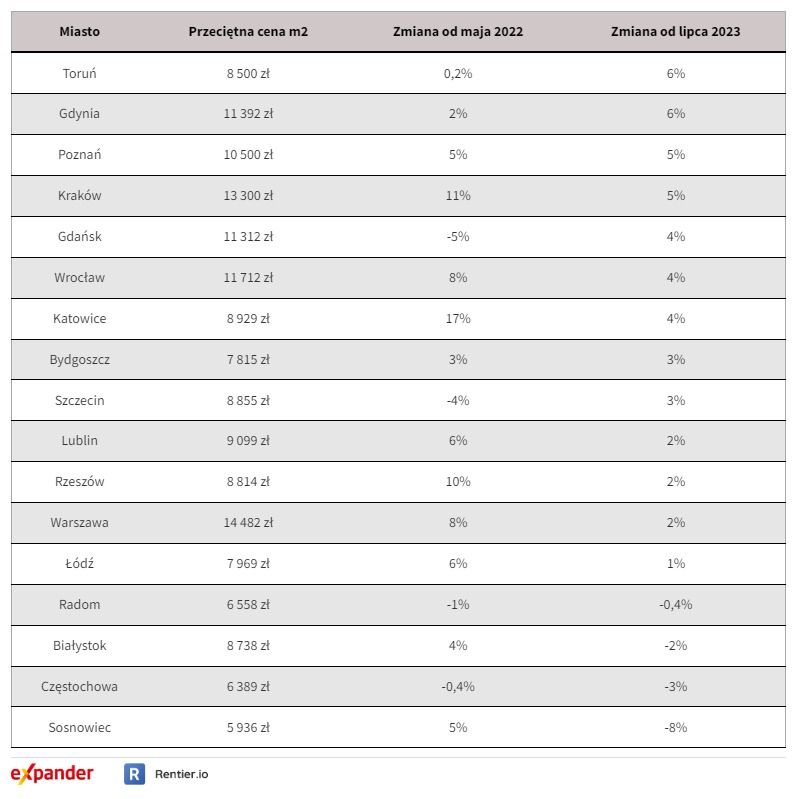
Task: Click Radom -0,4% July change
Action: [x=676, y=605]
